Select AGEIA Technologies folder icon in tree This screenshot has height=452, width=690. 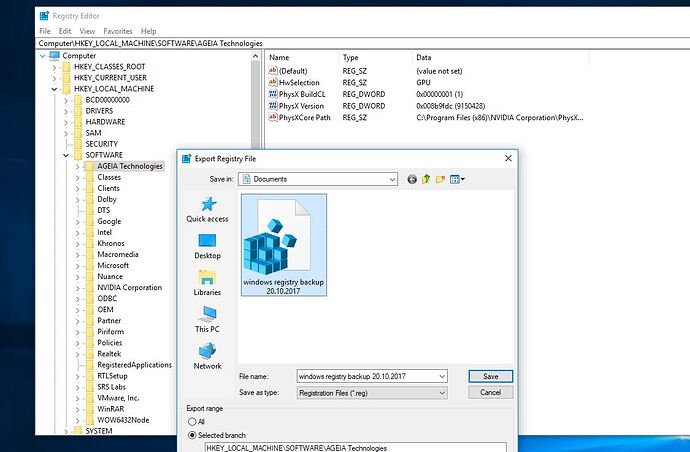tap(89, 166)
